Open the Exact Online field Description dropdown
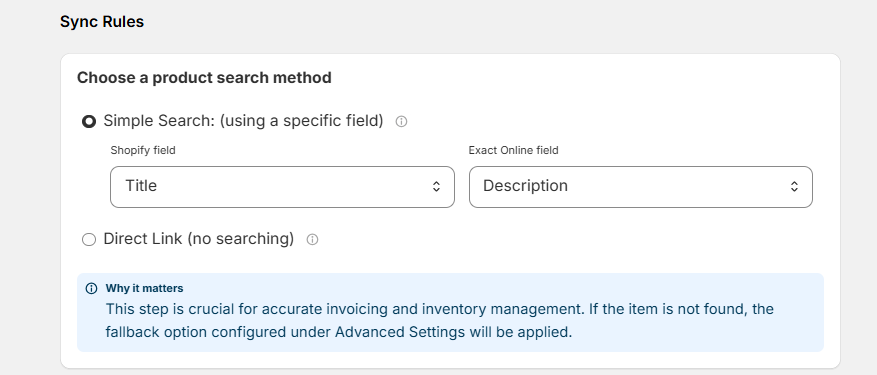The height and width of the screenshot is (375, 877). tap(640, 187)
